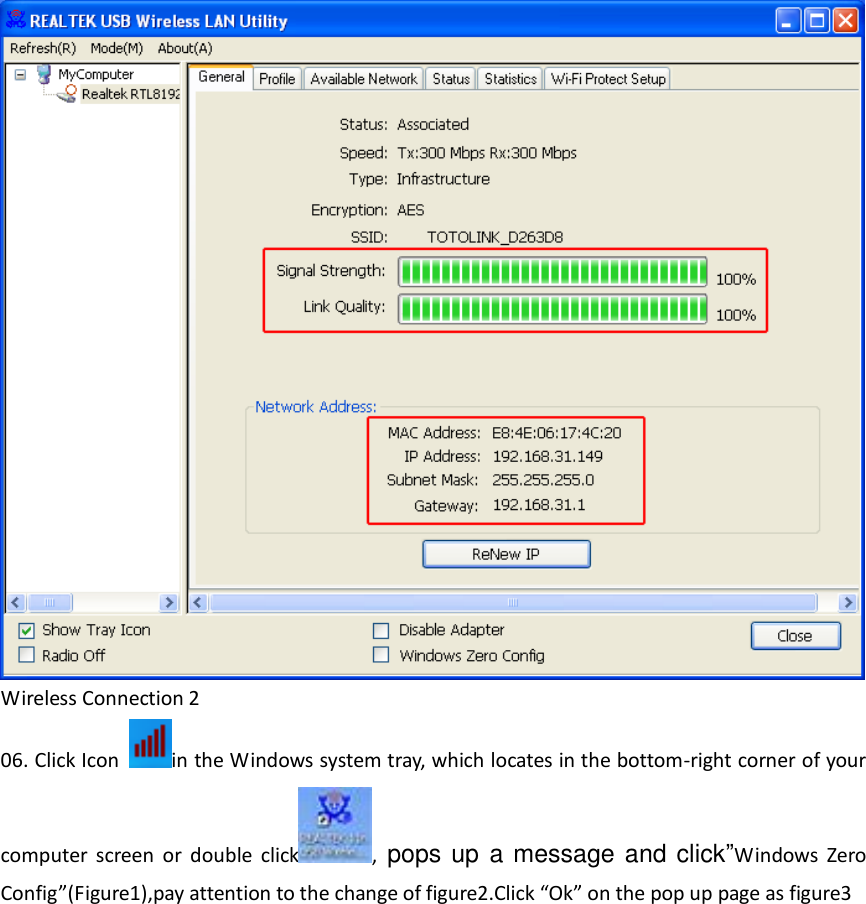This screenshot has height=904, width=866.
Task: Click the Subnet Mask value 255.255.255.0
Action: click(543, 480)
